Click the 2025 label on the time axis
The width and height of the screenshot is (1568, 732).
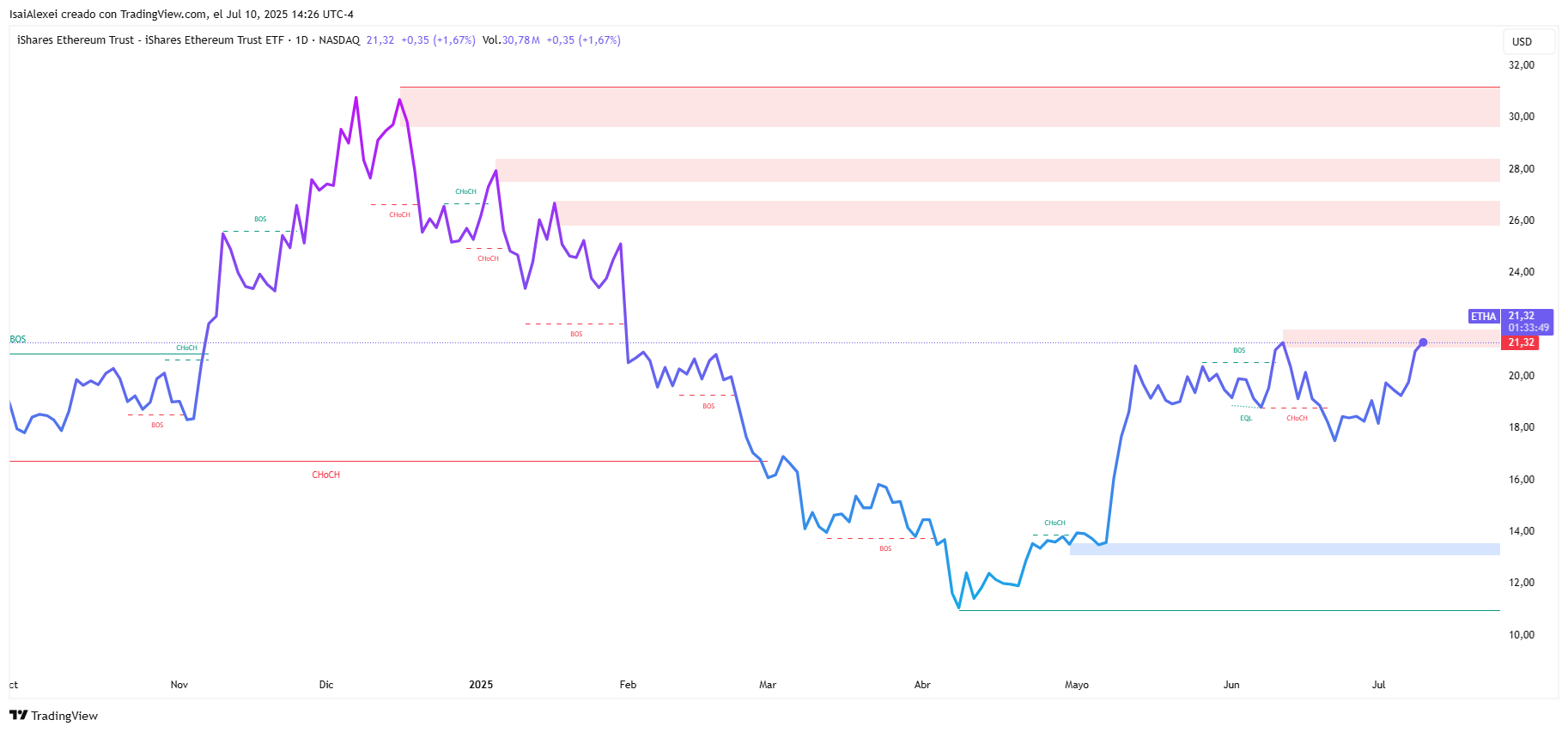(481, 685)
